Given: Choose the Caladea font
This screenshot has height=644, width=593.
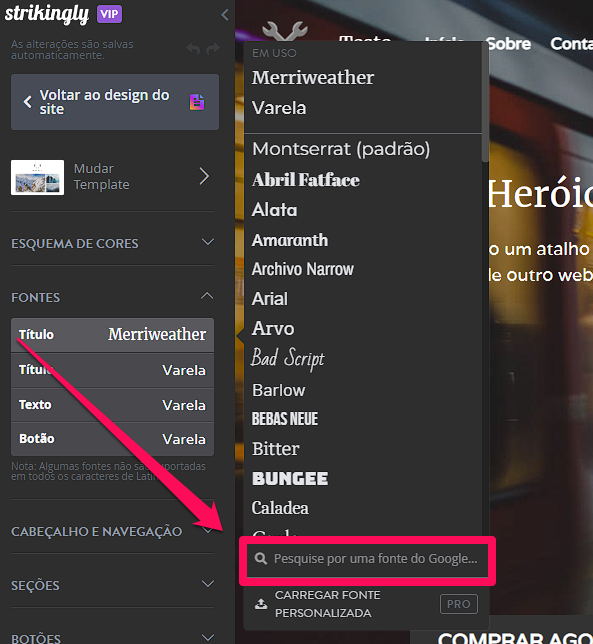Looking at the screenshot, I should [x=280, y=508].
